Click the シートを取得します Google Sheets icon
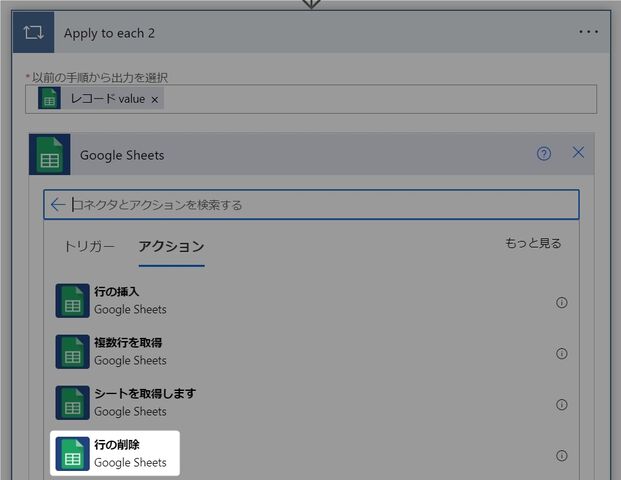 [72, 403]
